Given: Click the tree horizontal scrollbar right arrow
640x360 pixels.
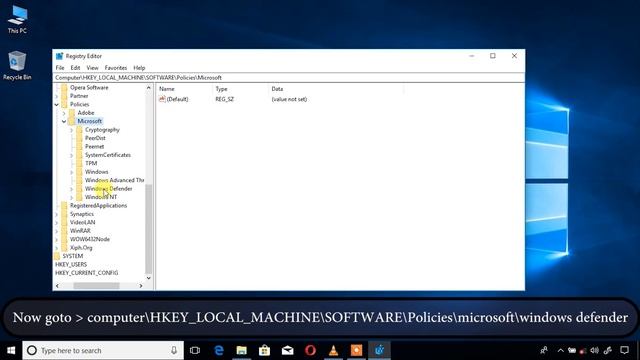Looking at the screenshot, I should pos(141,286).
